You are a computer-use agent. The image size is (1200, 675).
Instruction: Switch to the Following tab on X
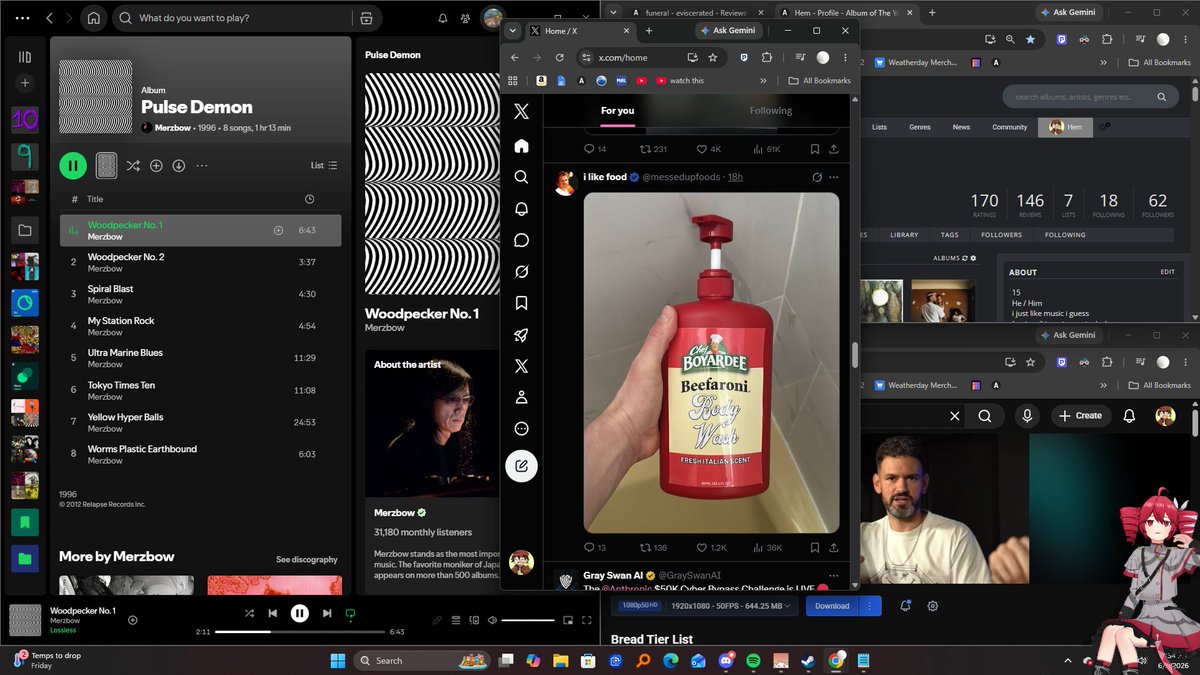[x=771, y=111]
